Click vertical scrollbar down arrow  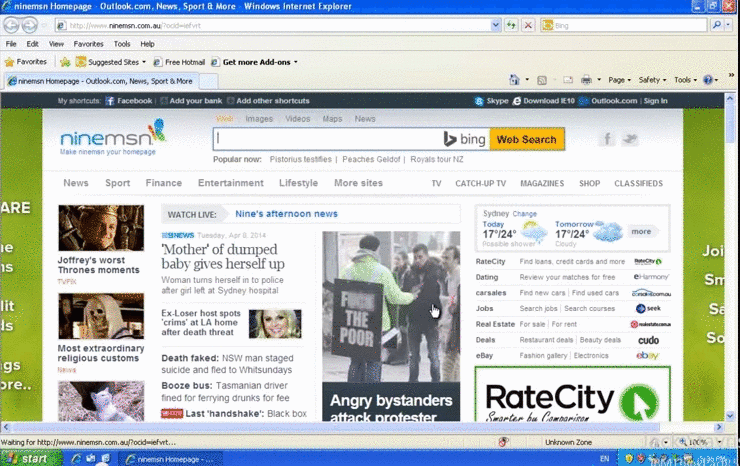[730, 416]
